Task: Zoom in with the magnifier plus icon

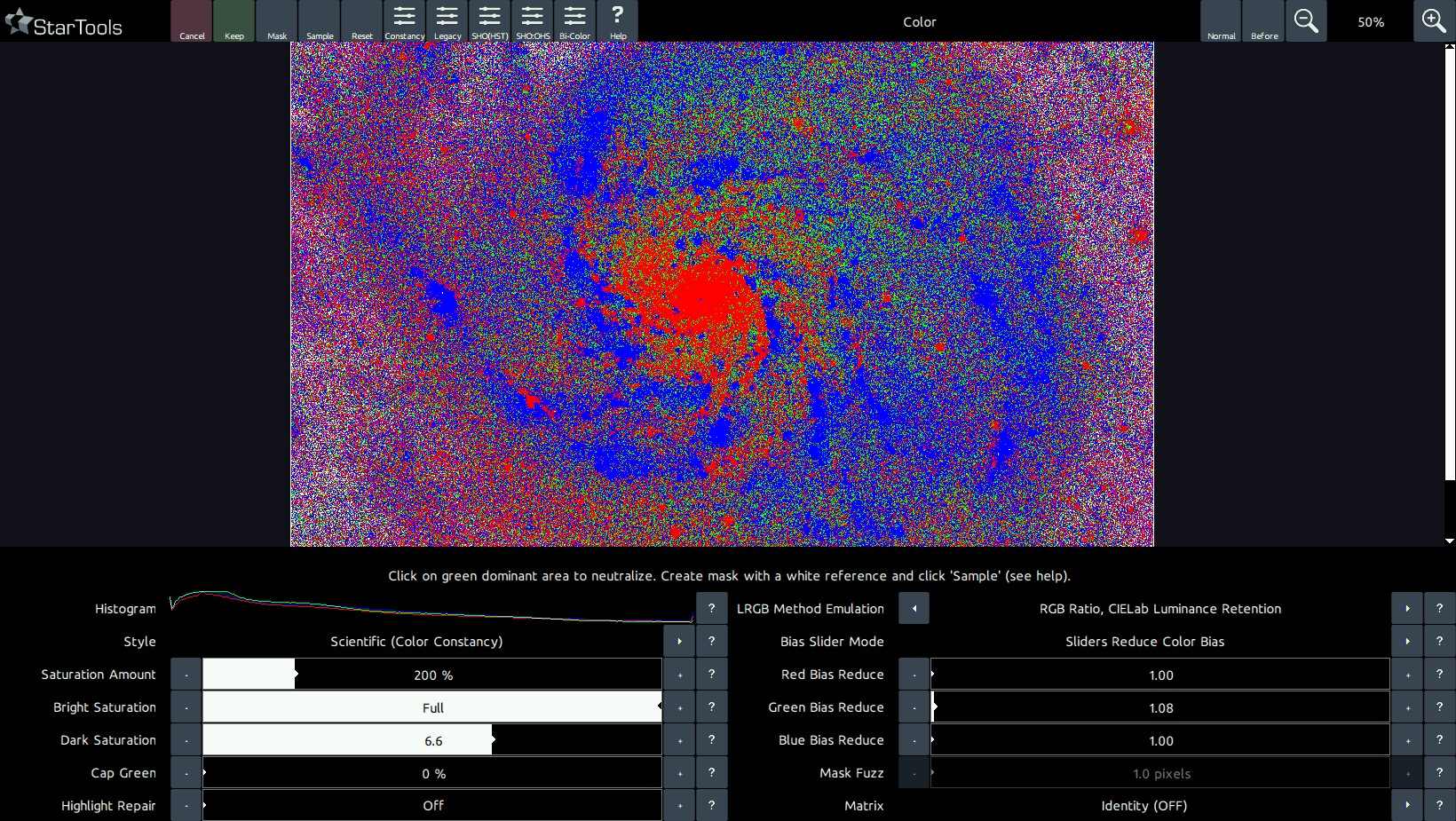Action: click(x=1434, y=21)
